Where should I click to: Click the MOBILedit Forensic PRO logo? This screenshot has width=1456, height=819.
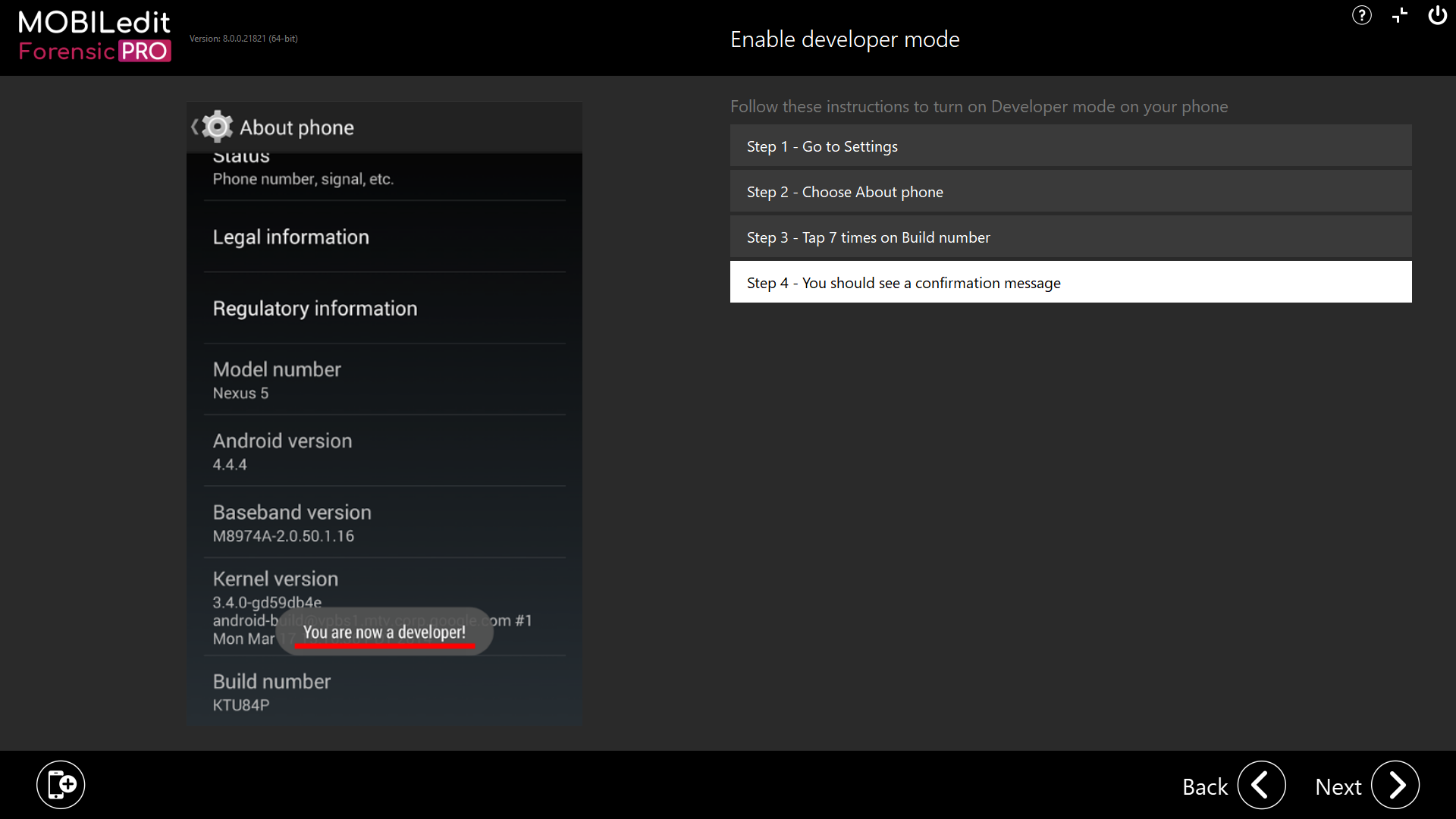click(x=95, y=36)
